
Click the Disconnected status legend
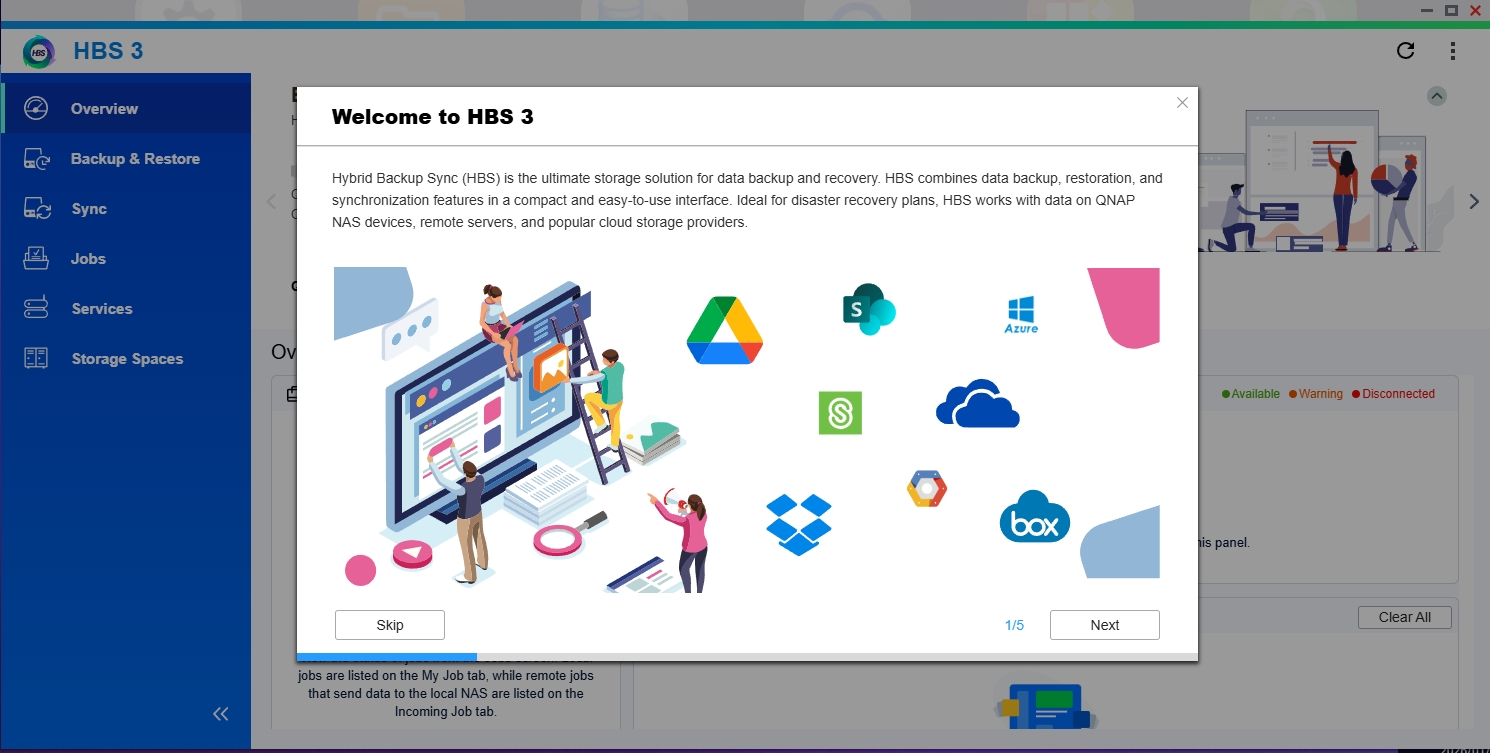[1393, 394]
